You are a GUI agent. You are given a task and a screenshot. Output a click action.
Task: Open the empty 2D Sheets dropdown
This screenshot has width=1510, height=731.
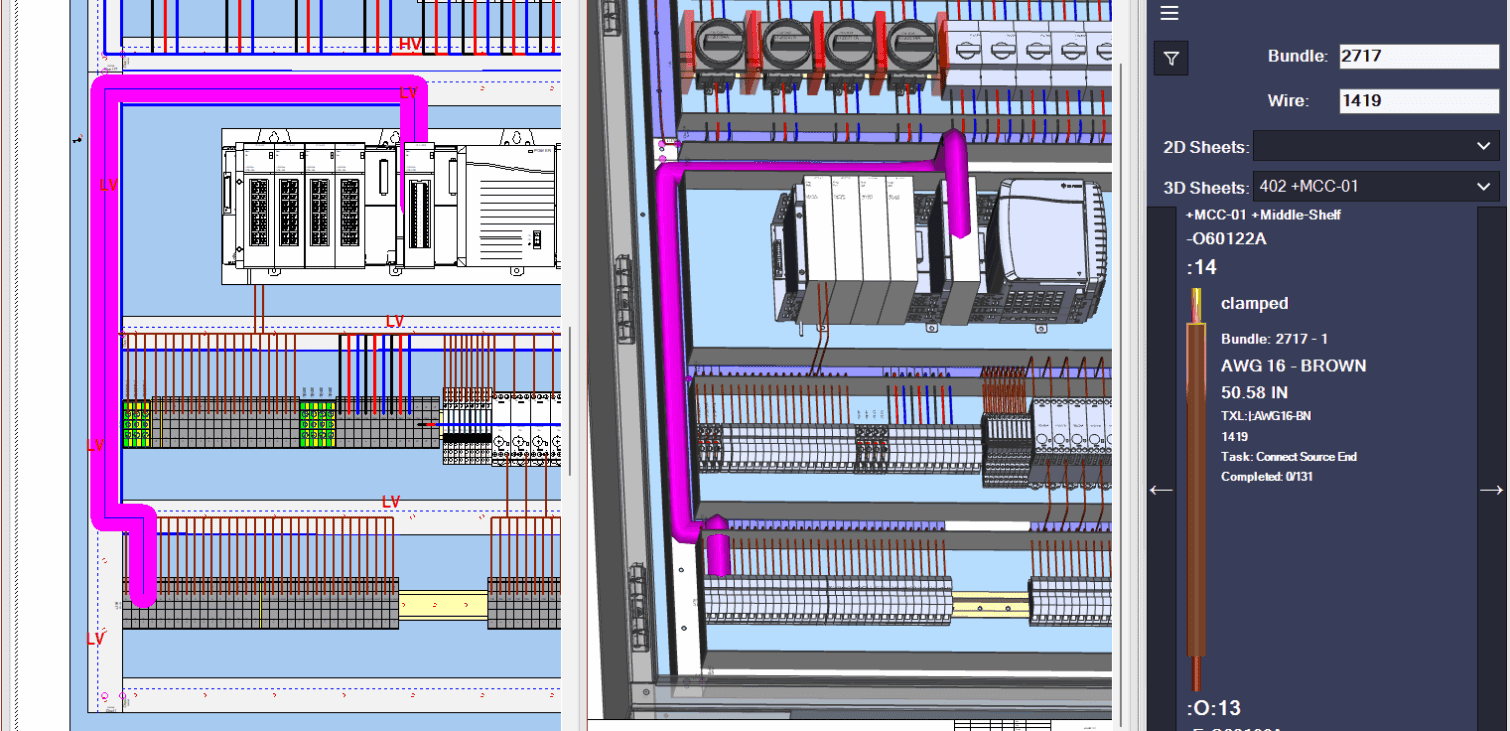pos(1376,148)
